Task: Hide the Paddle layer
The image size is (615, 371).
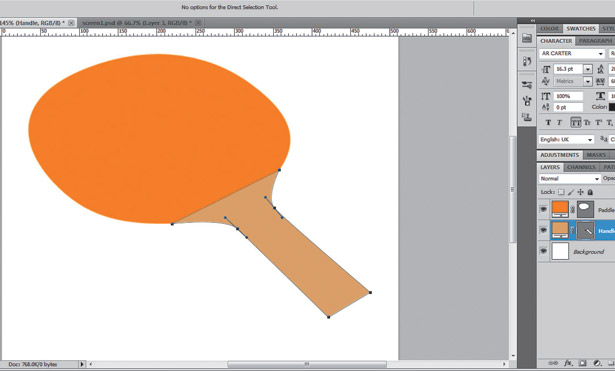Action: [543, 210]
